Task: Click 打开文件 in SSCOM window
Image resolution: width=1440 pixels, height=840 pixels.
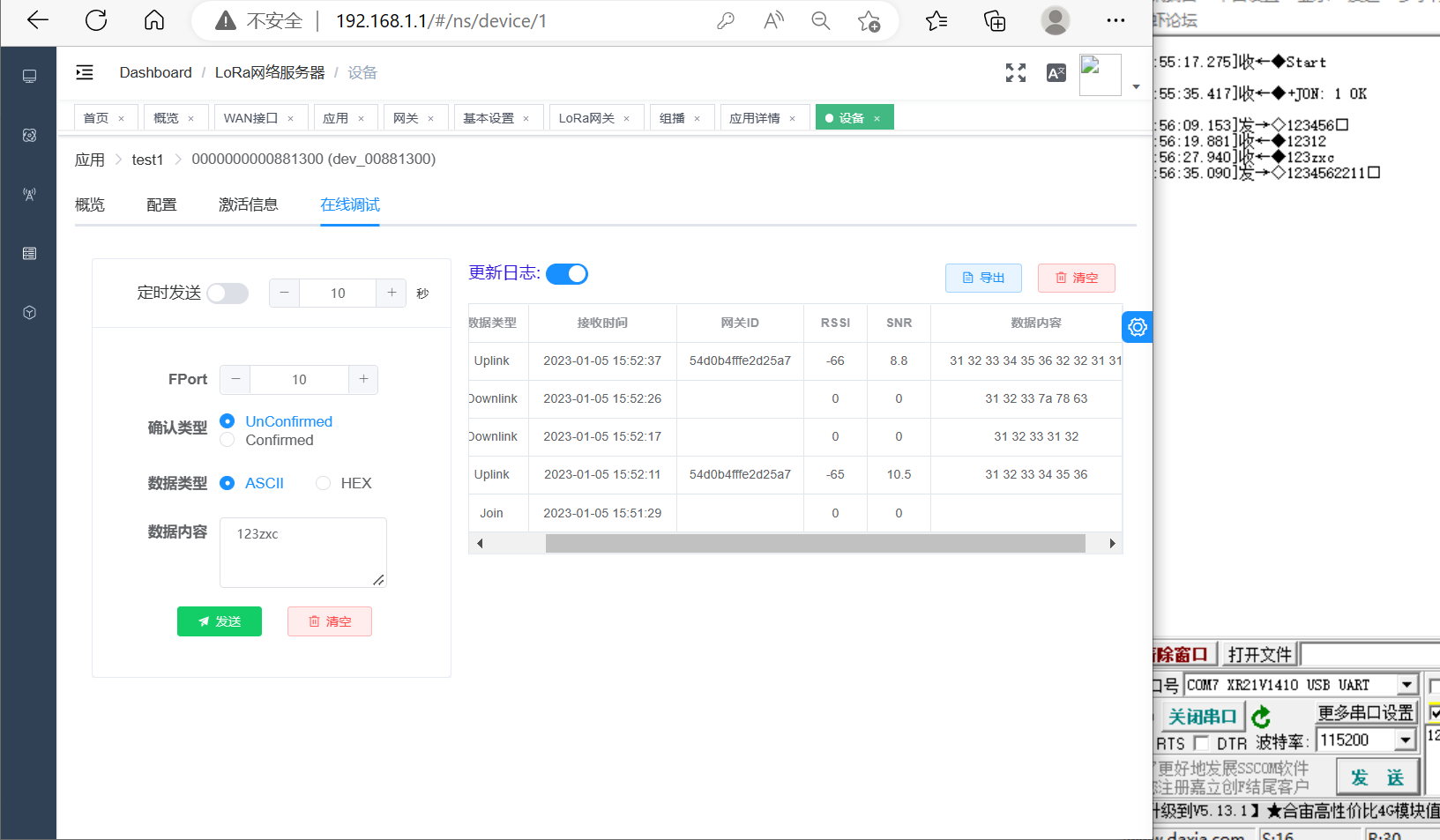Action: (x=1259, y=654)
